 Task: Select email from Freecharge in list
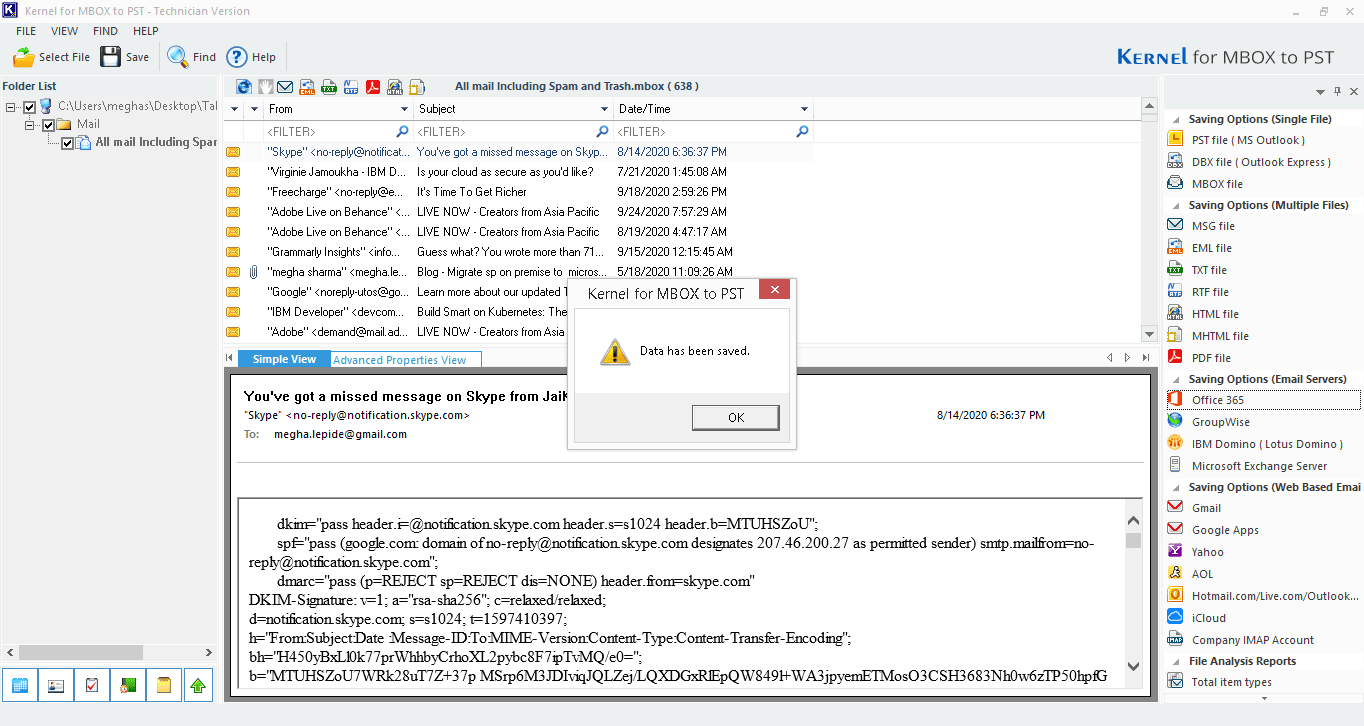[518, 191]
